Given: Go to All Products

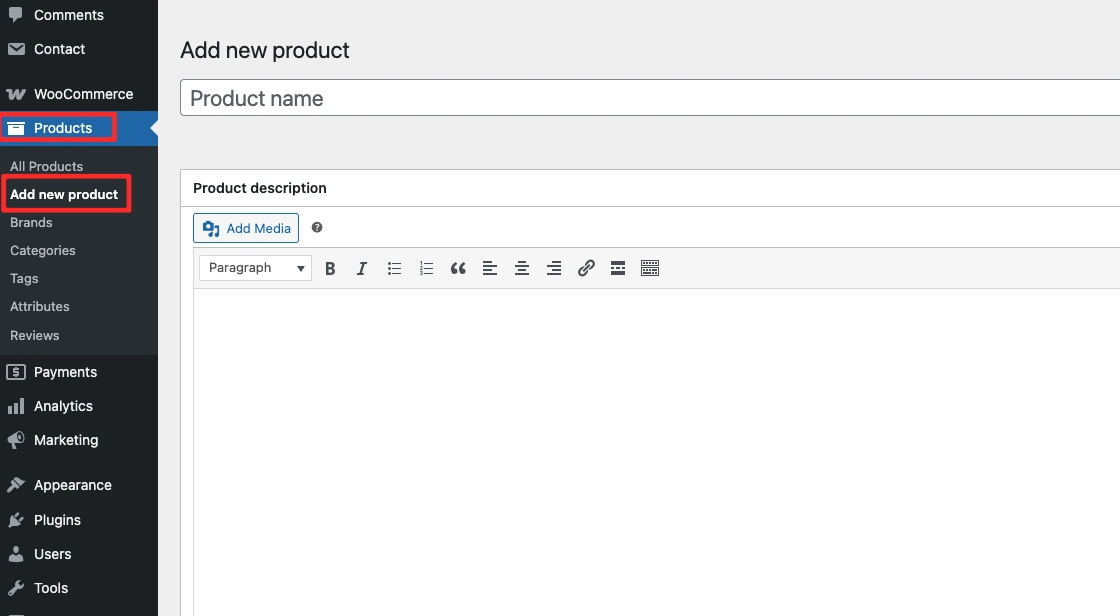Looking at the screenshot, I should (x=46, y=166).
